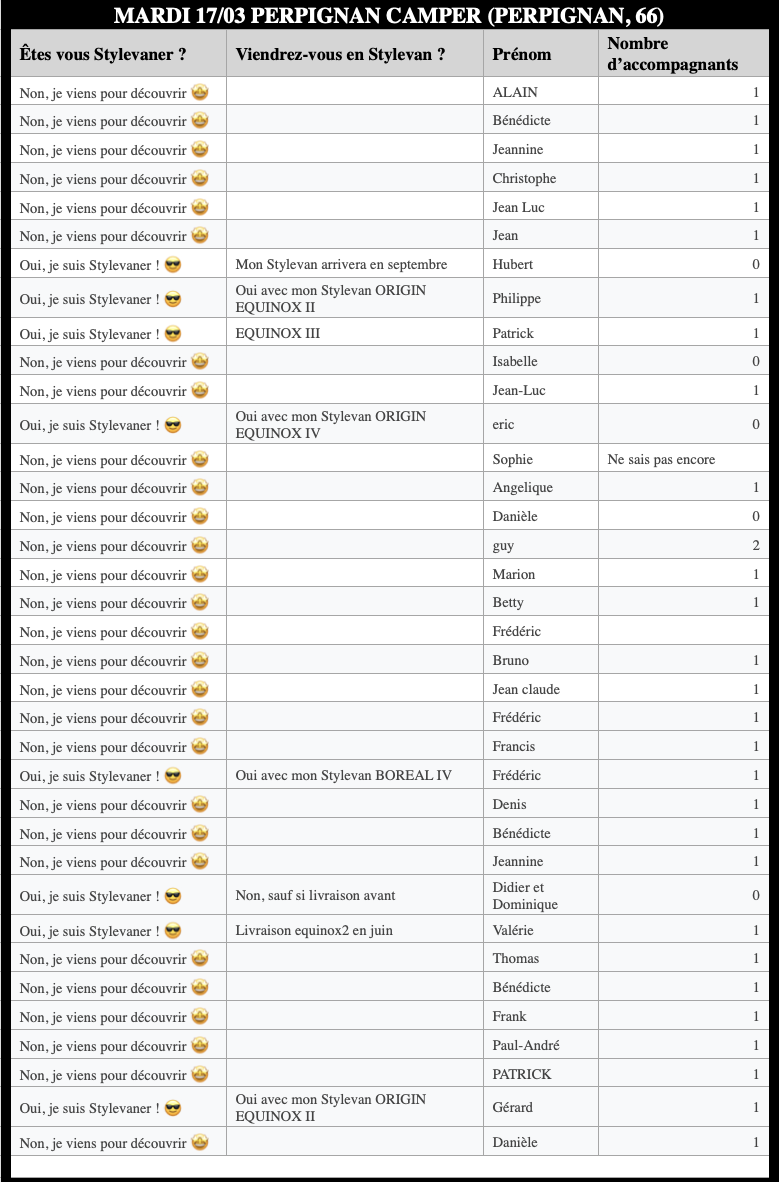This screenshot has width=780, height=1182.
Task: Click the "Livraison equinox2 en juin" cell
Action: point(314,932)
